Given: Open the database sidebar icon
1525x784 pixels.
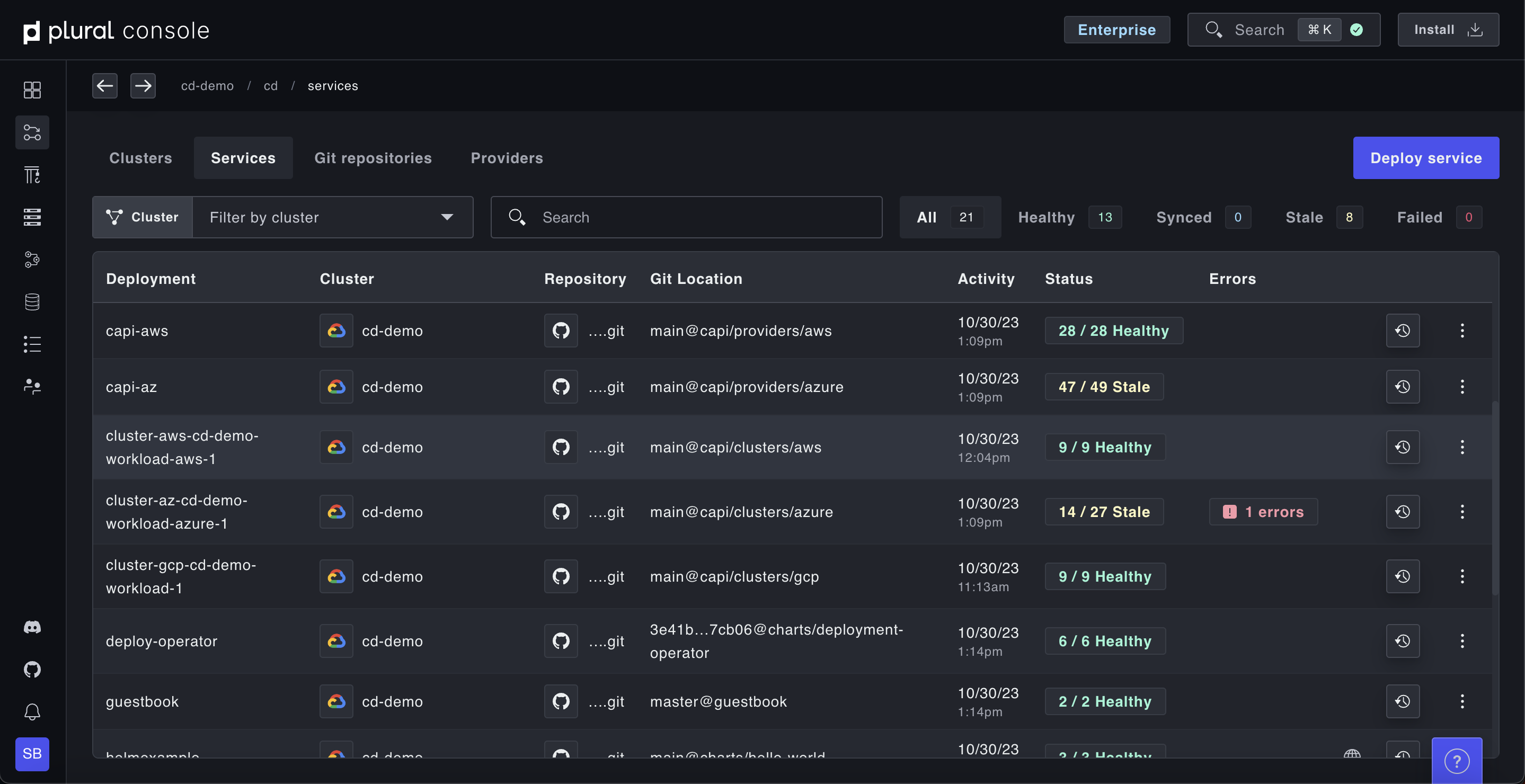Looking at the screenshot, I should click(x=32, y=302).
